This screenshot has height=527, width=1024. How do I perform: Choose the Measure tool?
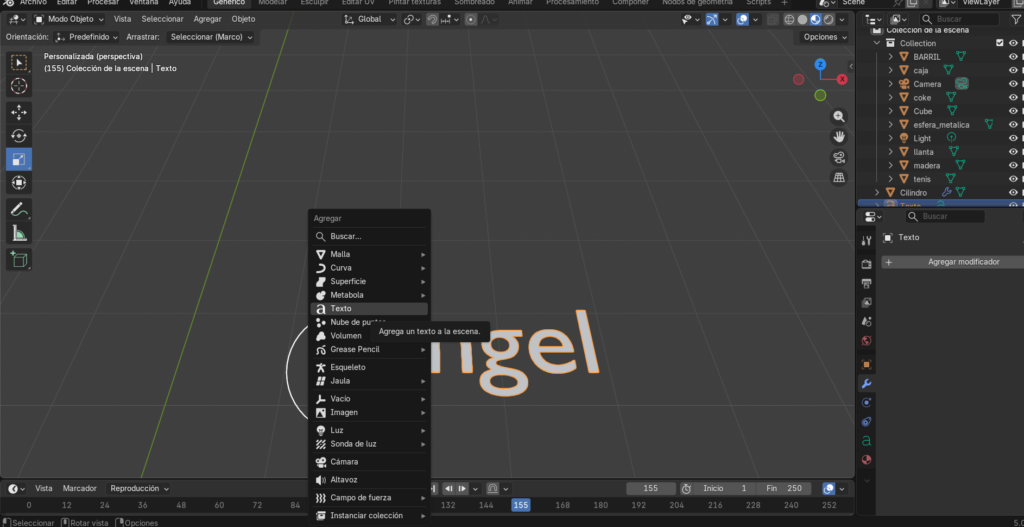19,233
